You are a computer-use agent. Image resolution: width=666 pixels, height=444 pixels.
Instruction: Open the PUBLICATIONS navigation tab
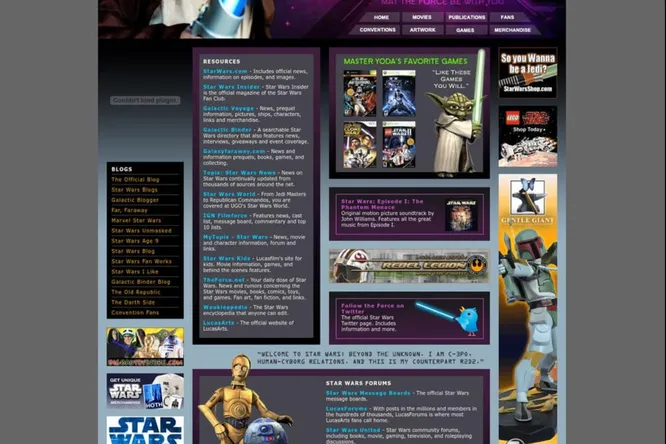(x=466, y=17)
